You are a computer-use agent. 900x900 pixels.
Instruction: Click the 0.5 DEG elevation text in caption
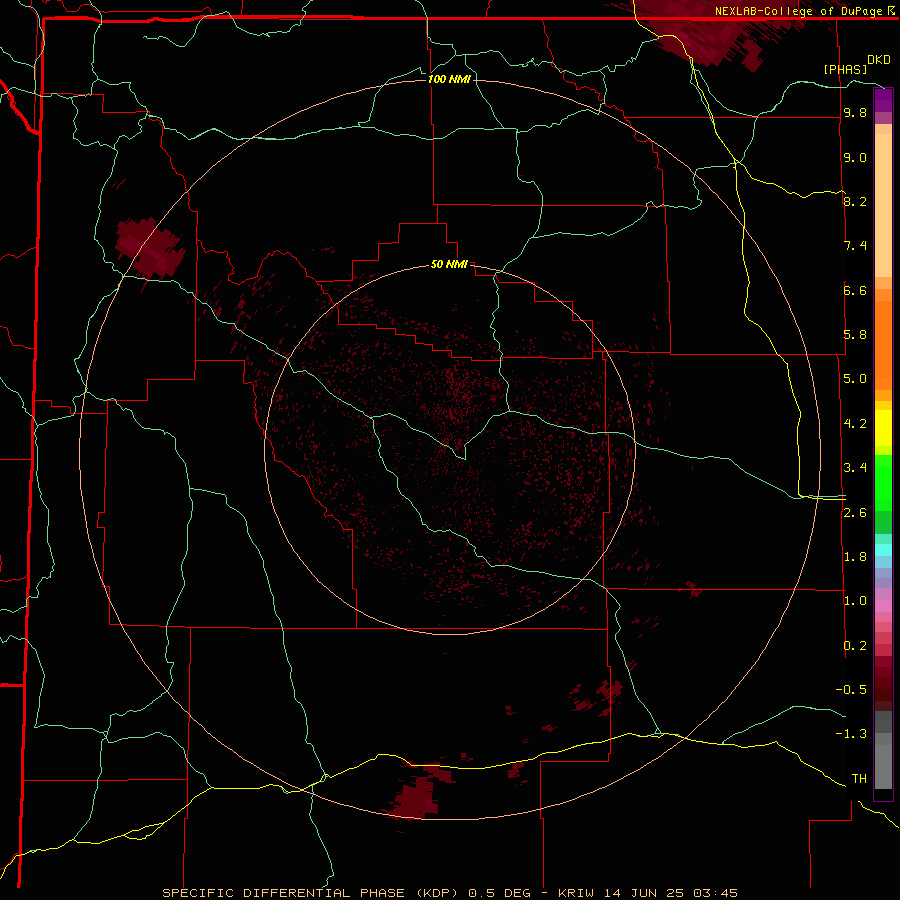[499, 893]
